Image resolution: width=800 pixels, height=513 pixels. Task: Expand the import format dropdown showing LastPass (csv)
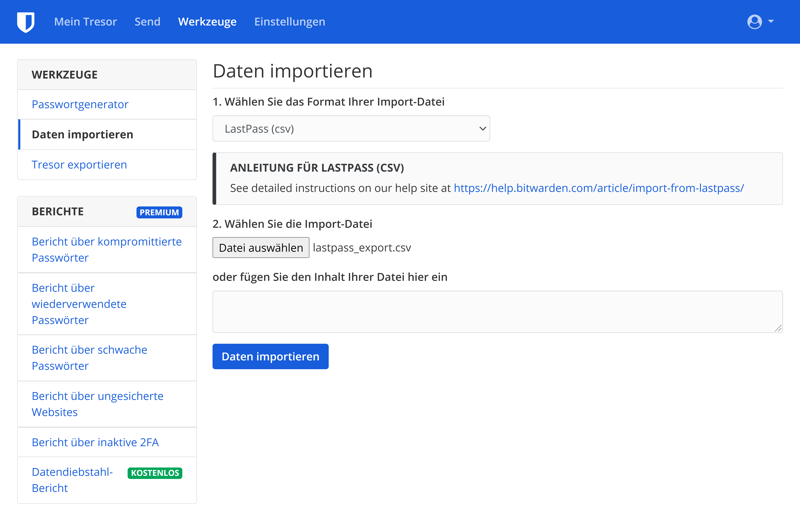pos(351,129)
